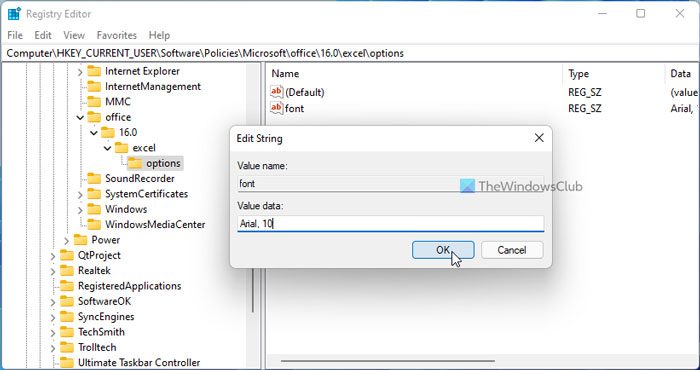This screenshot has width=700, height=370.
Task: Select the Trolltech folder icon
Action: pos(67,347)
